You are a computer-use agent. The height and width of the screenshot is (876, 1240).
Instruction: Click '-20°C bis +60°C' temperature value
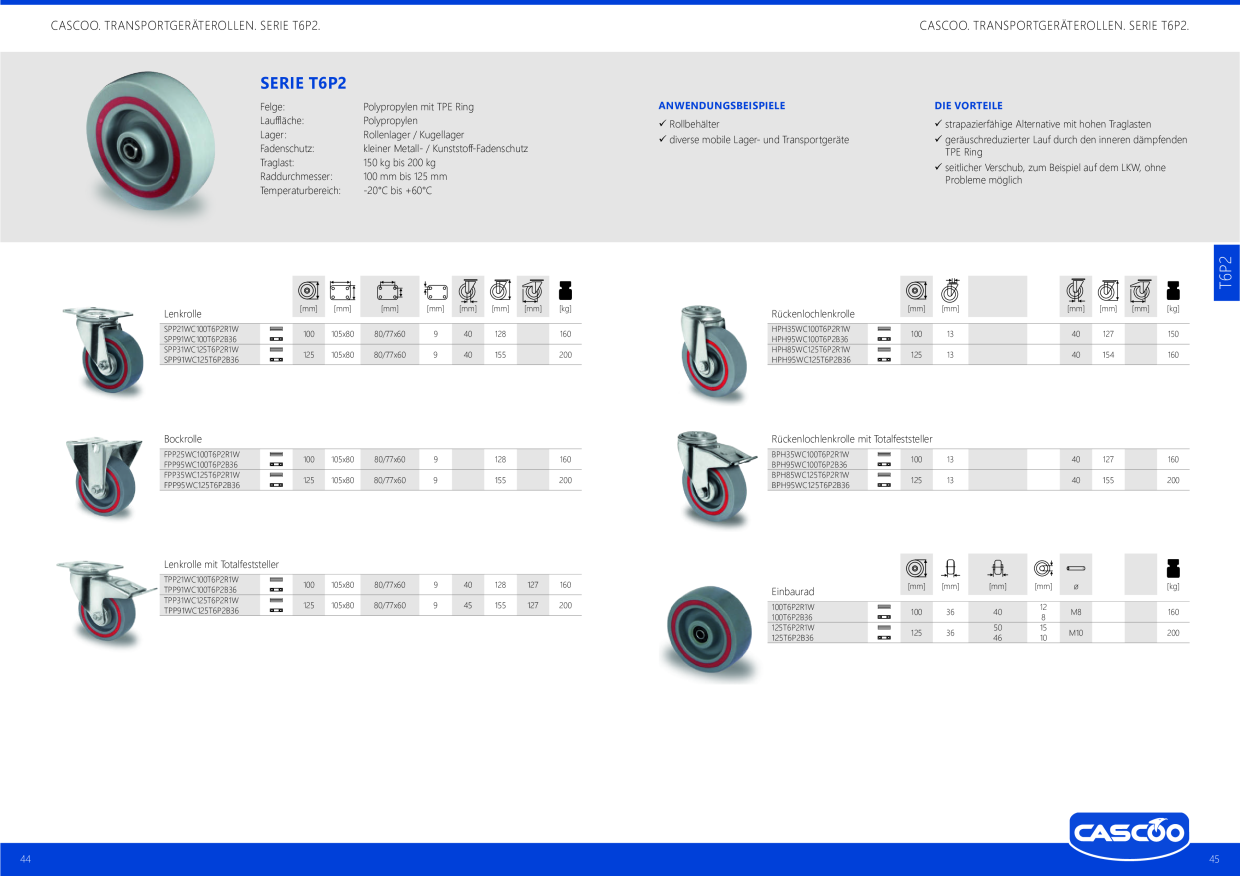coord(397,190)
